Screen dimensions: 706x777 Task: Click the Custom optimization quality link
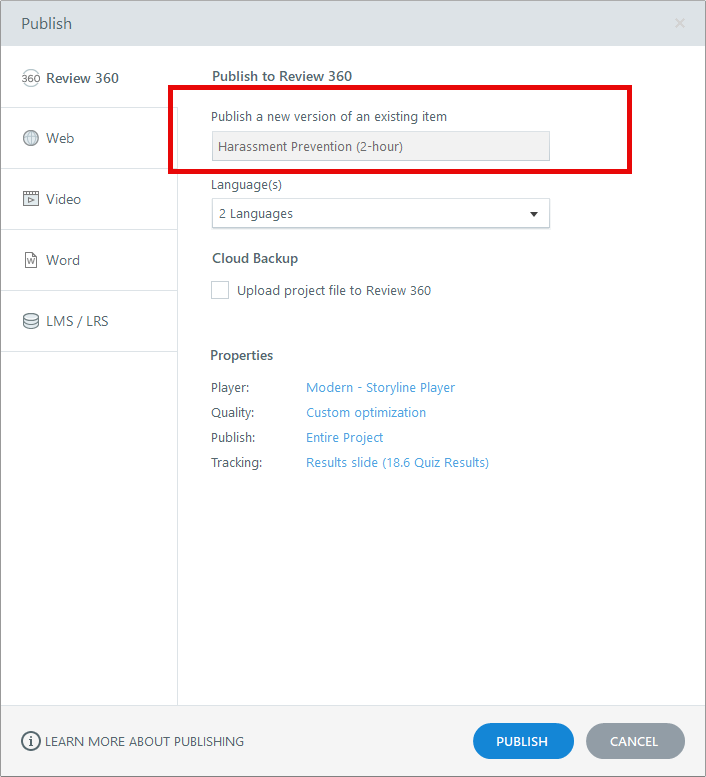(x=366, y=412)
